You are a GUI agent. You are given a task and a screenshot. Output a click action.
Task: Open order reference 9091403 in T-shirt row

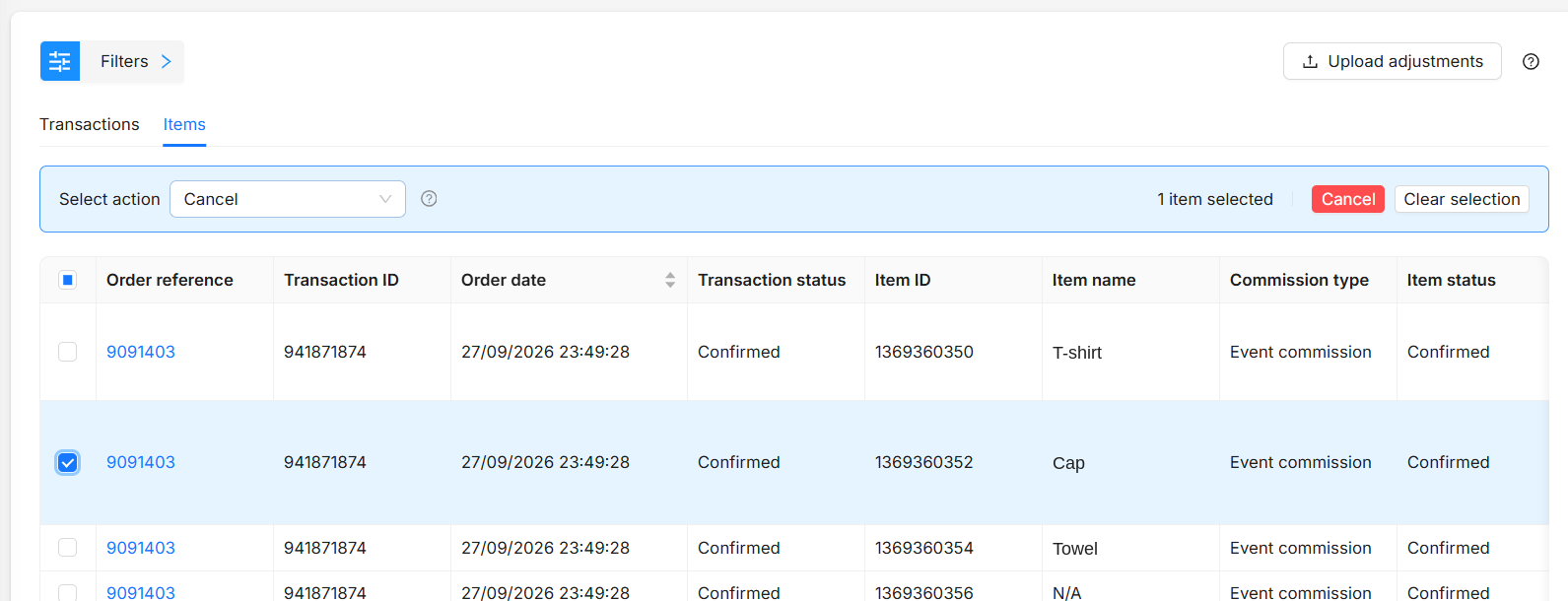pyautogui.click(x=141, y=352)
